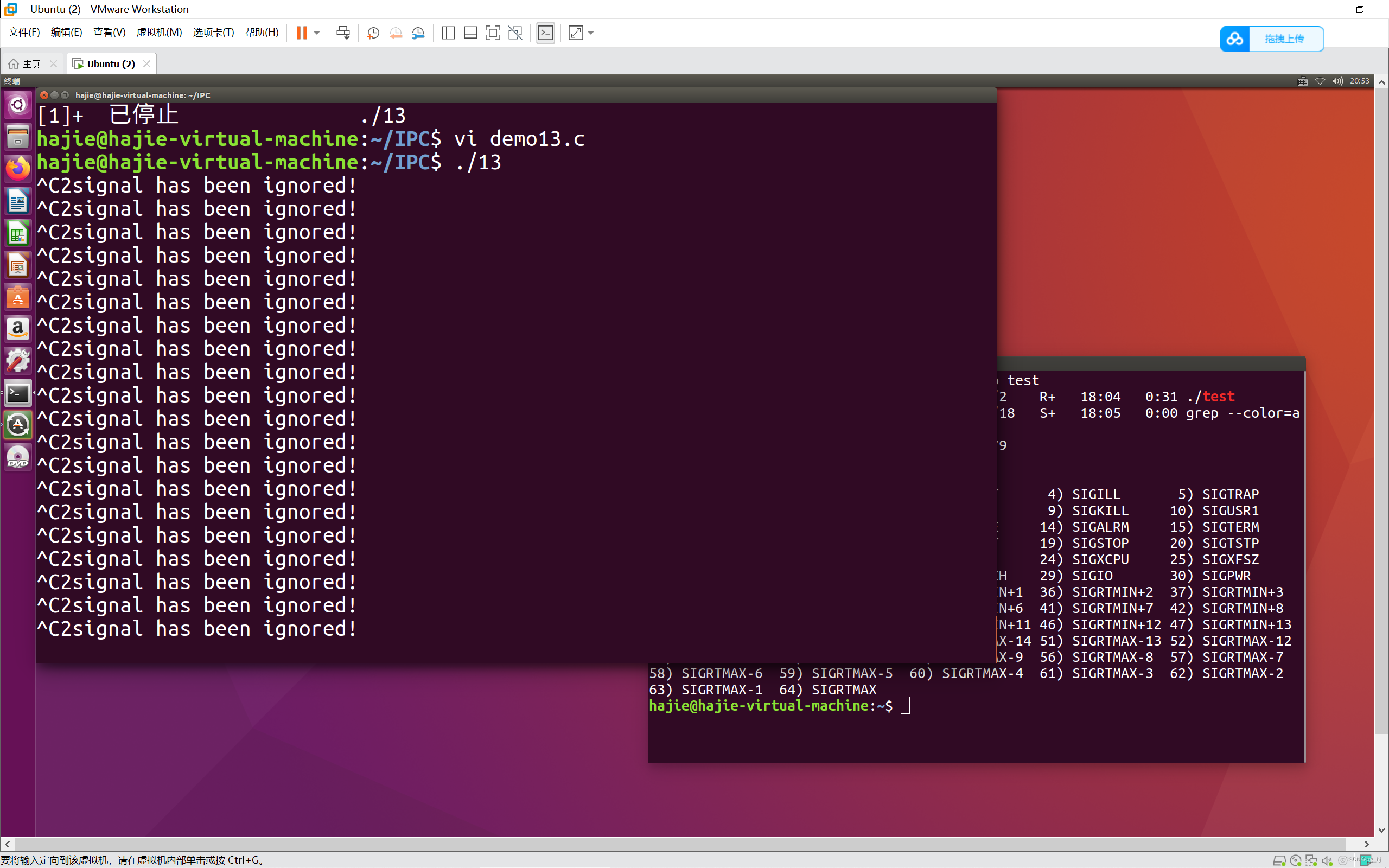The image size is (1389, 868).
Task: Open the 文件(F) menu
Action: pos(24,33)
